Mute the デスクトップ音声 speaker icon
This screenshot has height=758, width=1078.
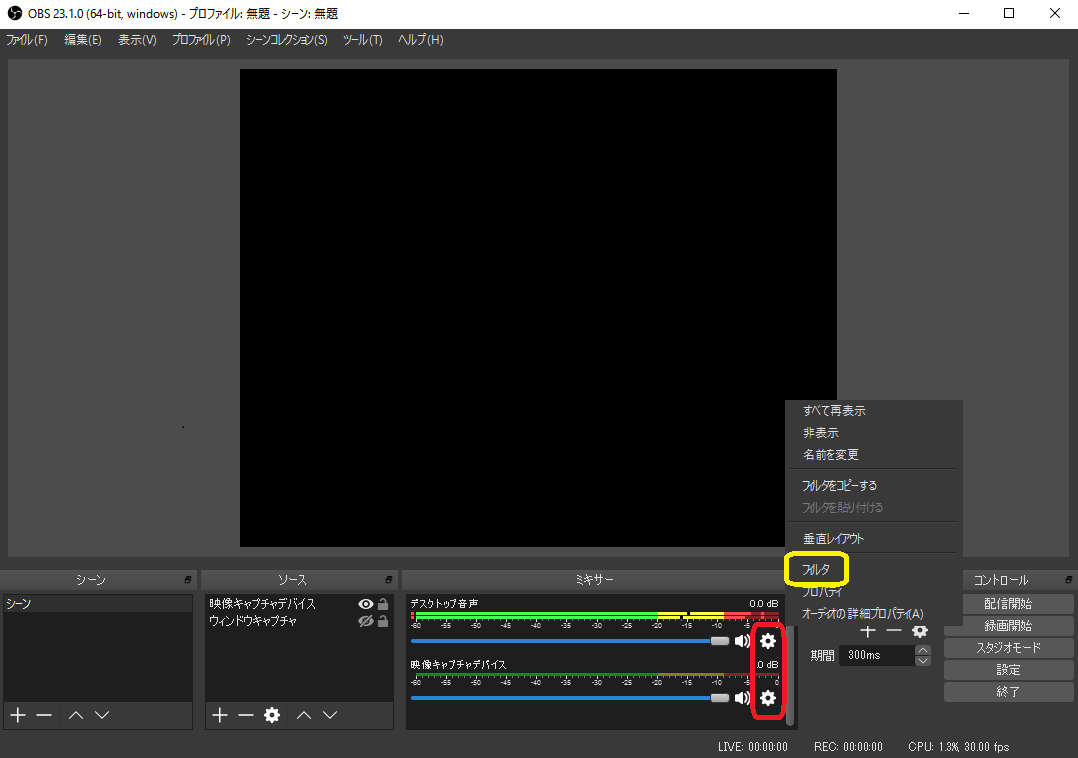coord(742,641)
